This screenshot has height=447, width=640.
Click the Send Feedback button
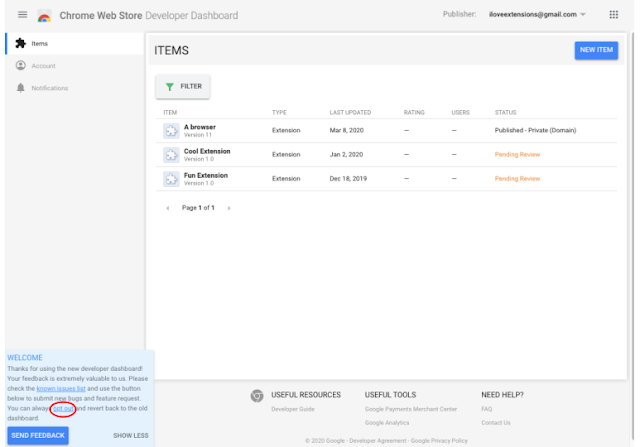[38, 436]
